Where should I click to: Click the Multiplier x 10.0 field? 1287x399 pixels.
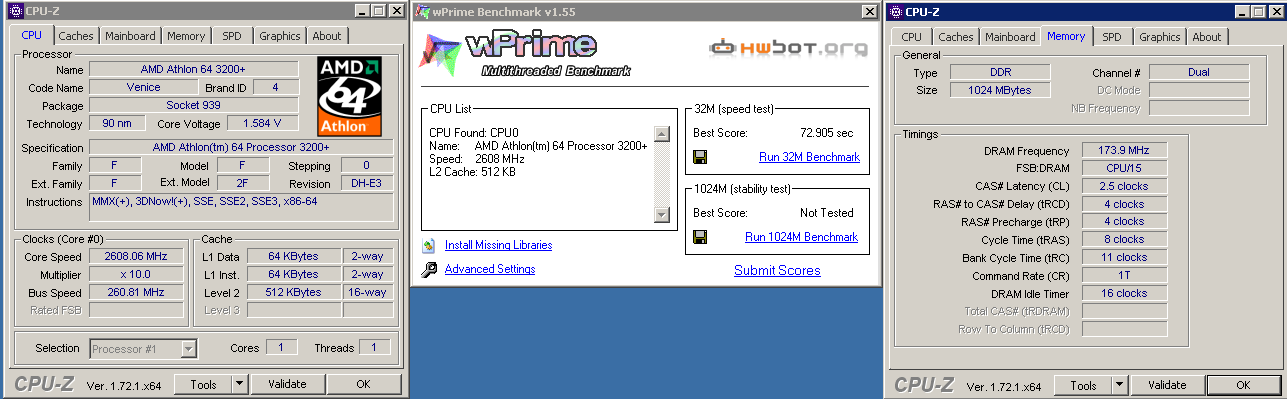pyautogui.click(x=136, y=274)
